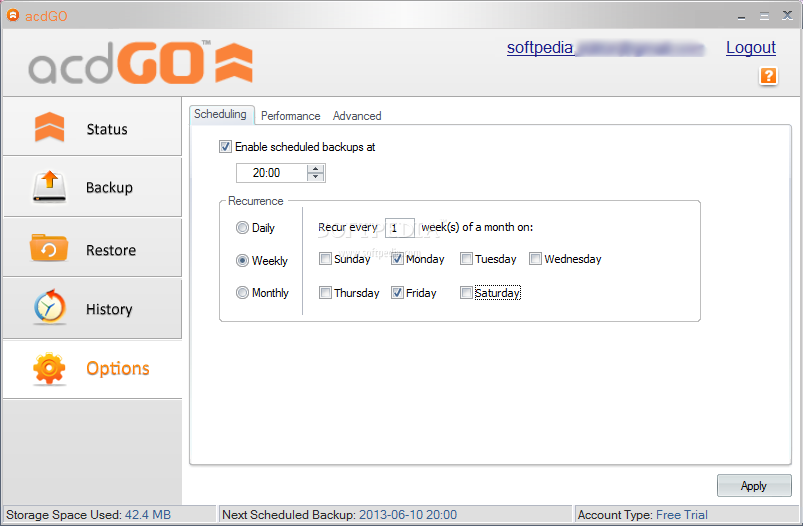The image size is (803, 526).
Task: Check the Tuesday checkbox
Action: (x=466, y=259)
